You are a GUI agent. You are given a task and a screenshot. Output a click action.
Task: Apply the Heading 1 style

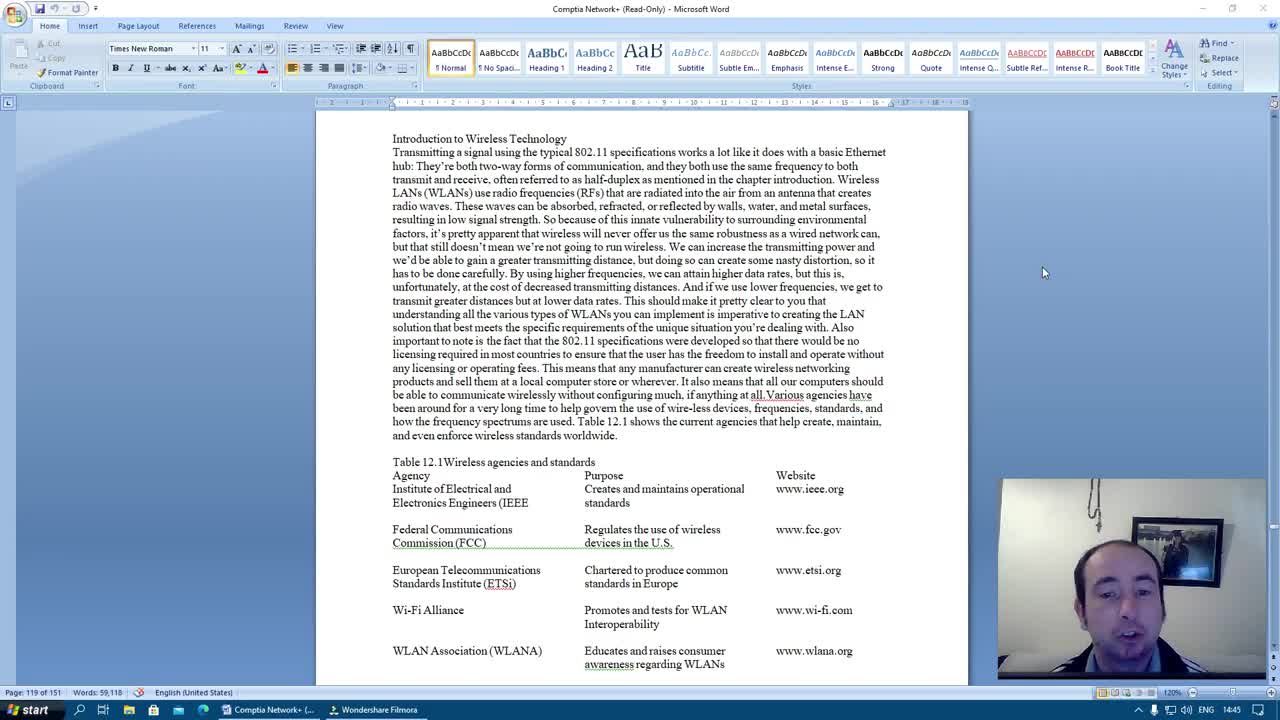click(x=546, y=58)
